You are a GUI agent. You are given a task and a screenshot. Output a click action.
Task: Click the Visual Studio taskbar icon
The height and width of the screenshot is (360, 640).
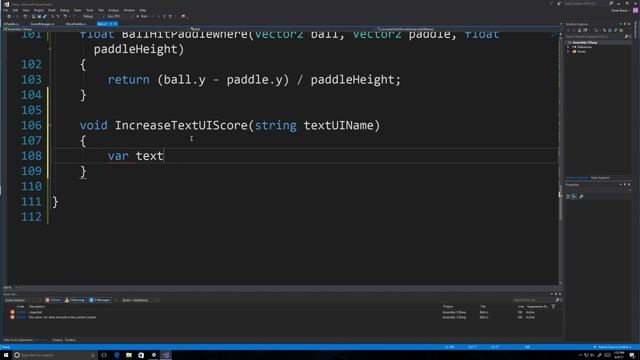166,355
